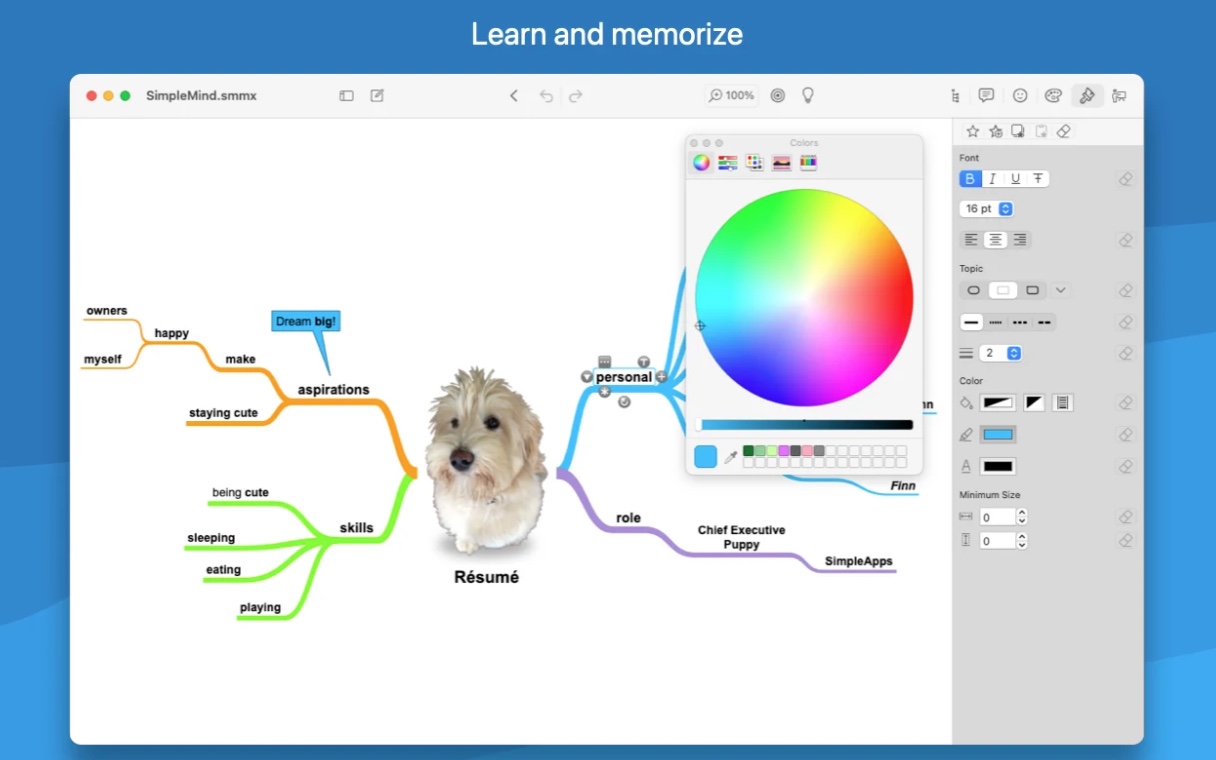Select the 'Dream big!' callout
Screen dimensions: 1216x760
point(306,321)
